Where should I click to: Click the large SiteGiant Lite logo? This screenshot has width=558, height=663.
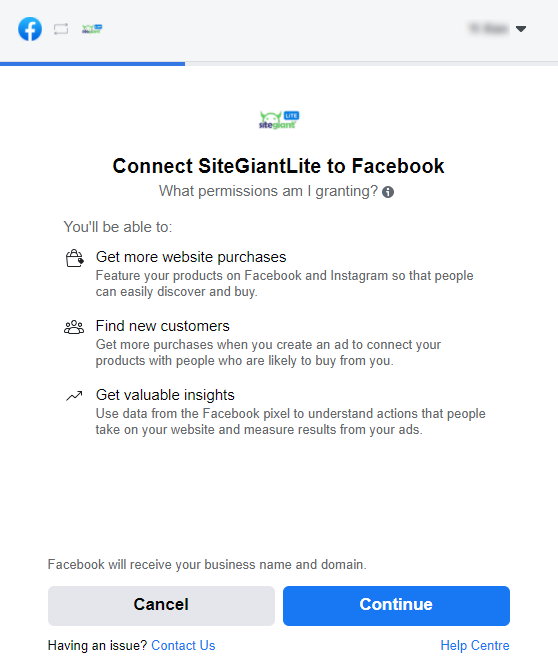279,120
